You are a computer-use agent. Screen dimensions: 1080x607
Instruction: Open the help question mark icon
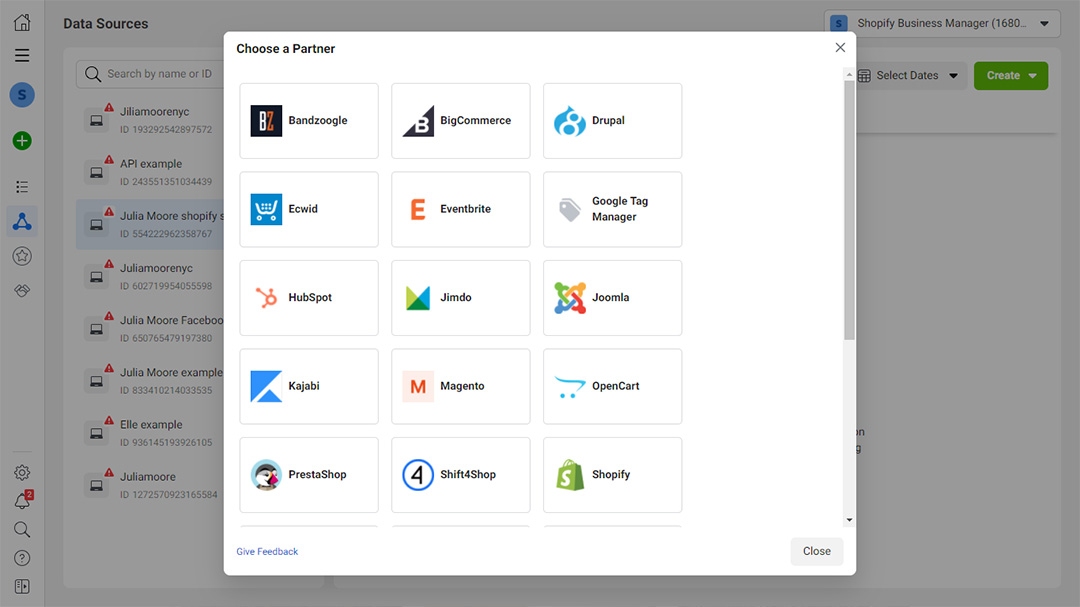[22, 558]
